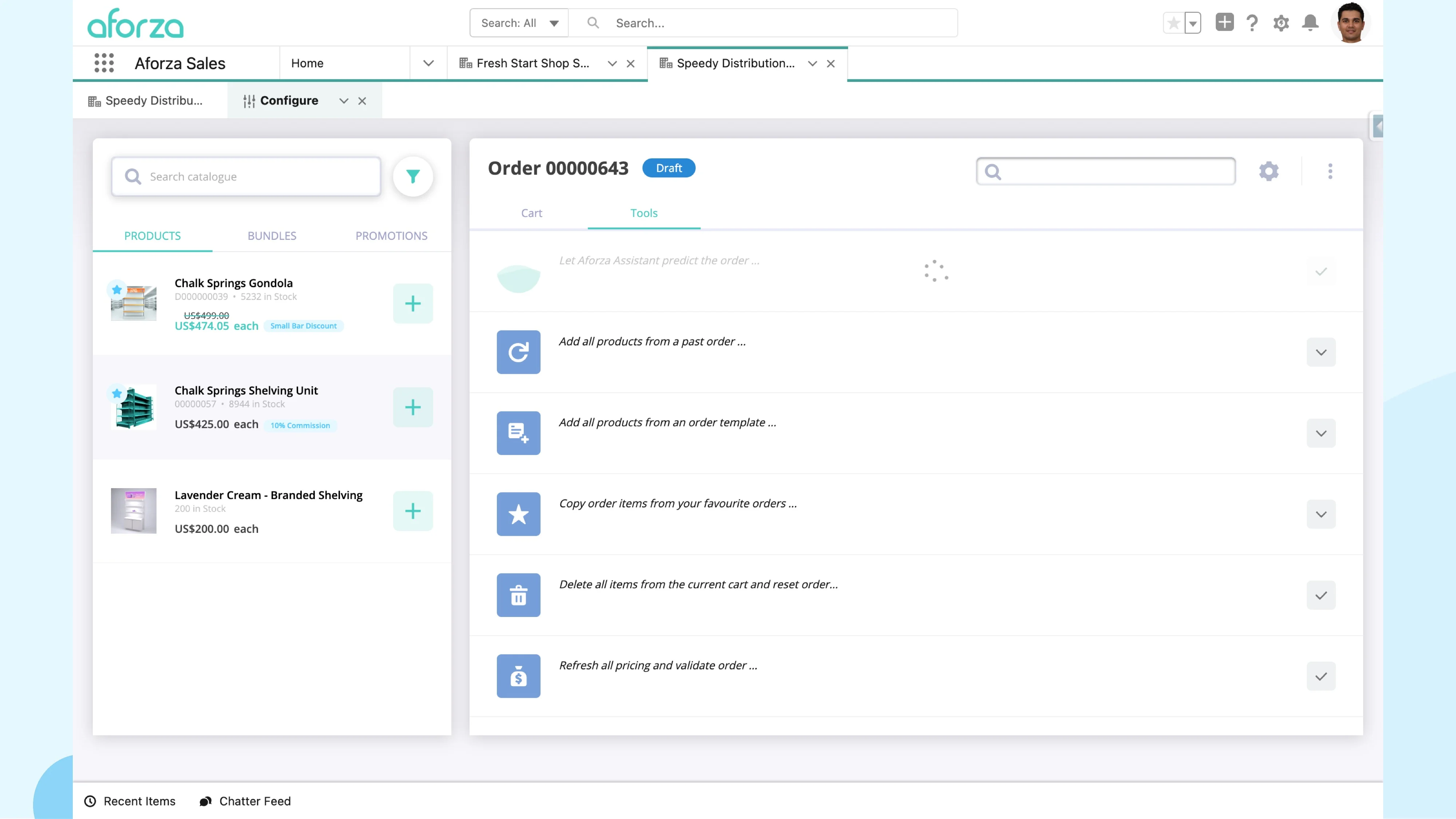Open Chalk Springs Shelving Unit thumbnail

(x=135, y=408)
